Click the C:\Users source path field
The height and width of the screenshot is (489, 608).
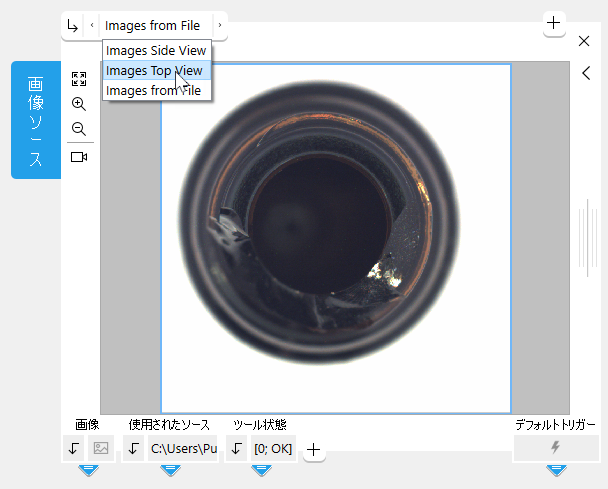point(183,449)
